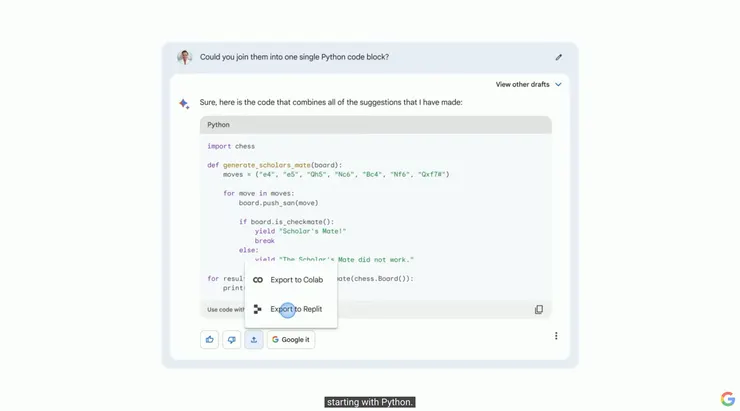
Task: Click the prompt text about joining code blocks
Action: pos(294,57)
